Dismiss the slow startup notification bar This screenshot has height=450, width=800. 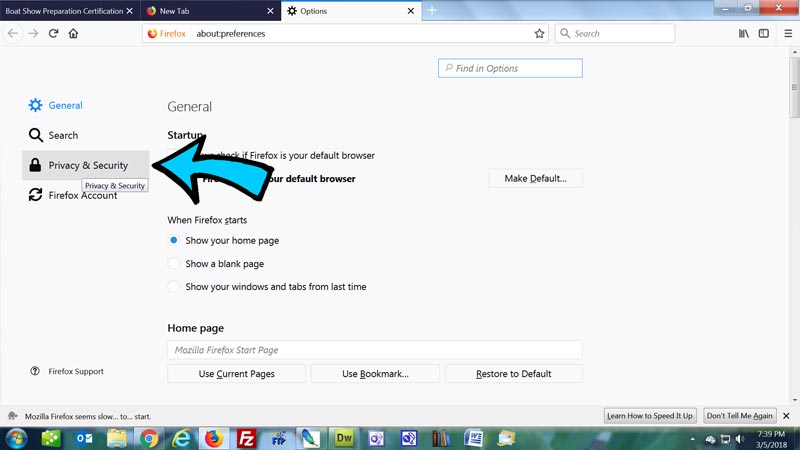coord(786,416)
